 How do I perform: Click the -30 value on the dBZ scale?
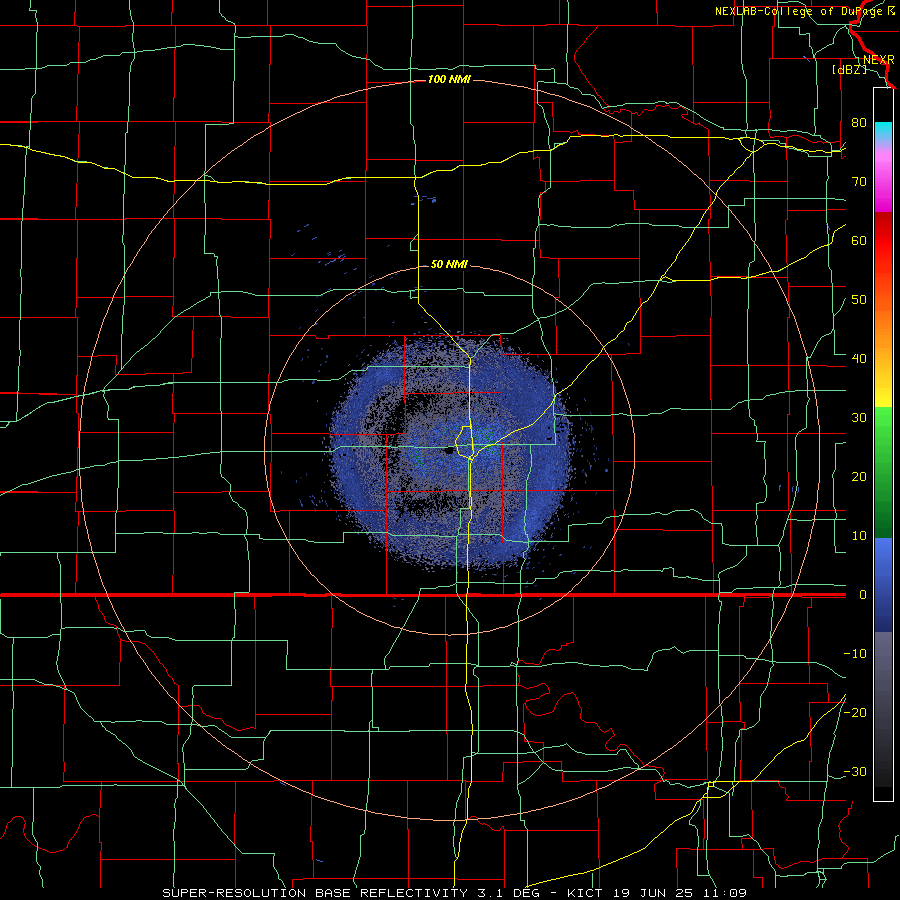tap(855, 771)
